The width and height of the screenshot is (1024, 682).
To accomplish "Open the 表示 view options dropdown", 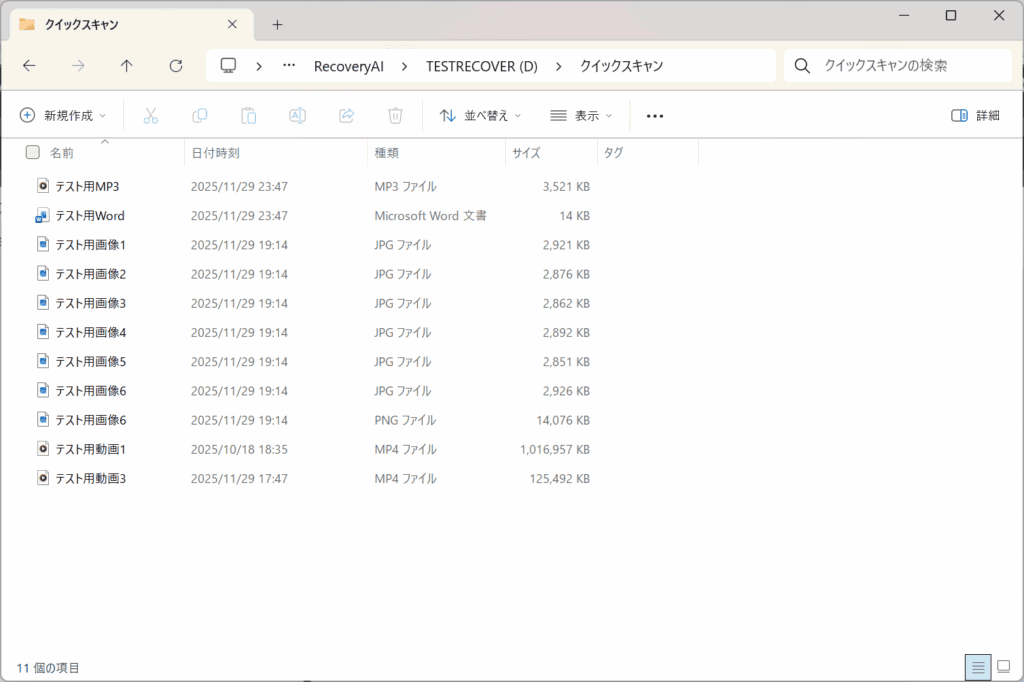I will click(x=581, y=116).
